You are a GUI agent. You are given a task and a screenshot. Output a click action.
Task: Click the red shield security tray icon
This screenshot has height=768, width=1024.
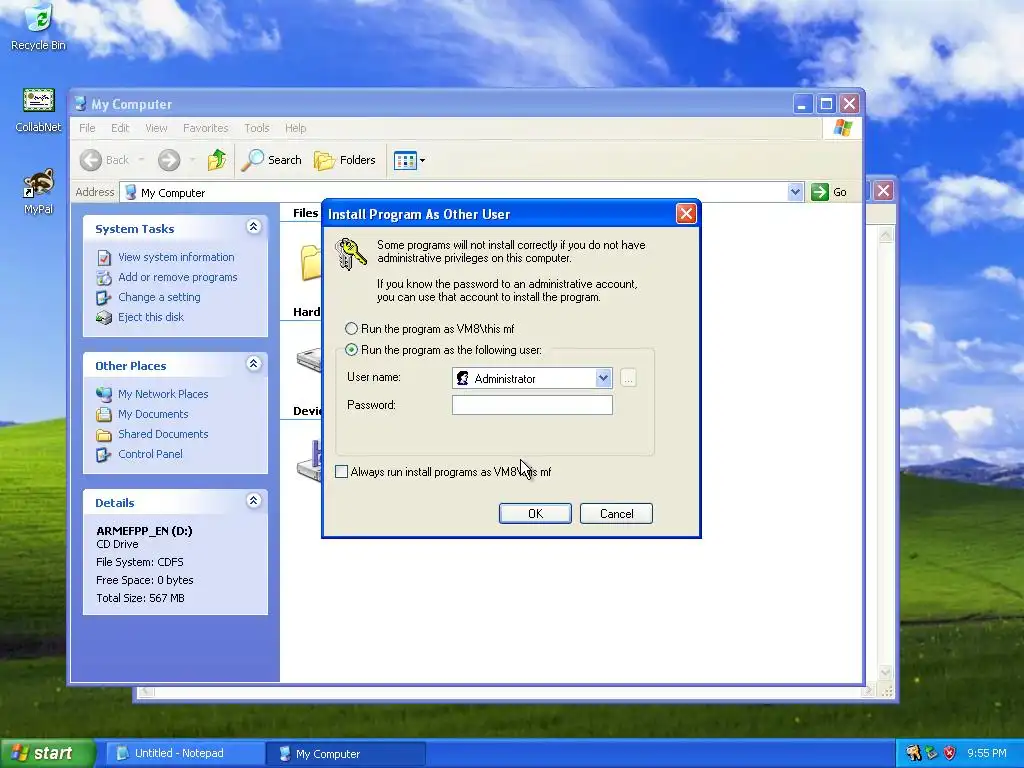(950, 754)
